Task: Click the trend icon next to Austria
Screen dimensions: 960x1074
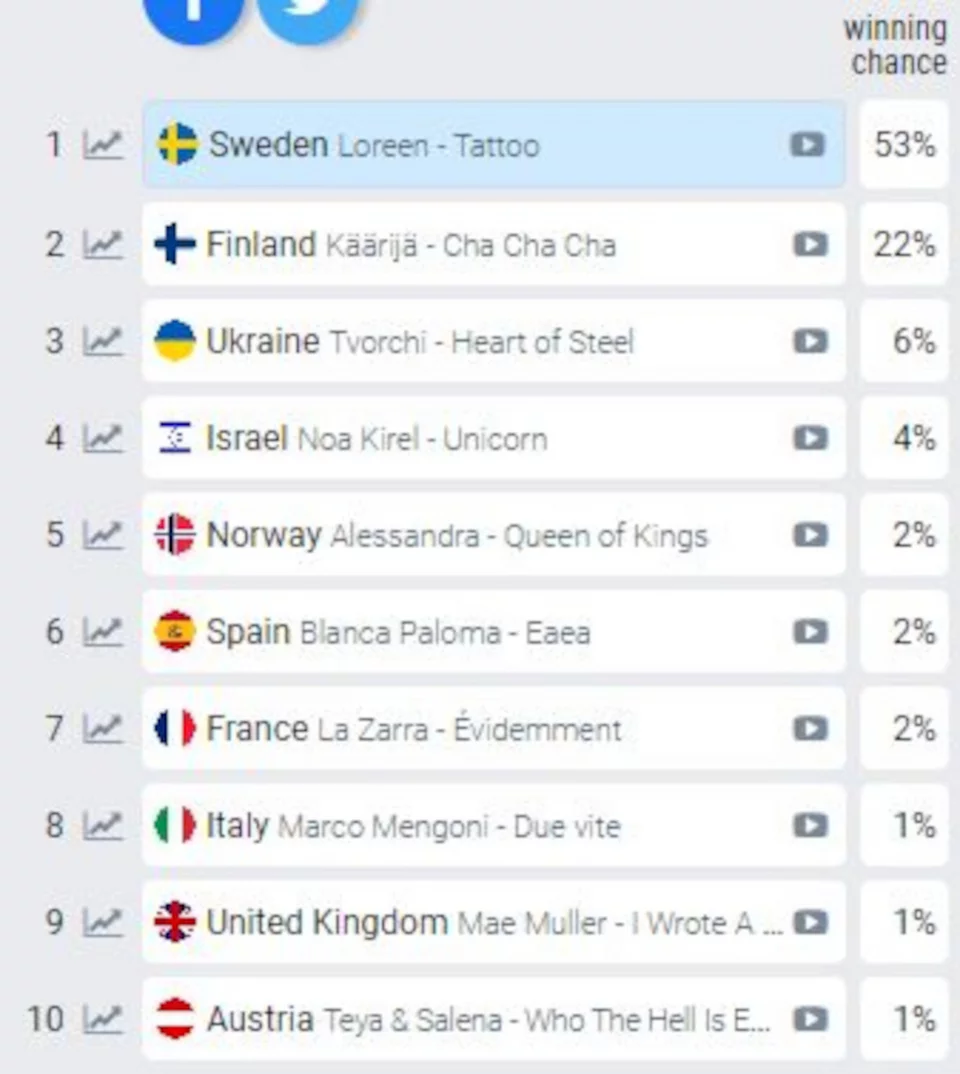Action: point(103,1019)
